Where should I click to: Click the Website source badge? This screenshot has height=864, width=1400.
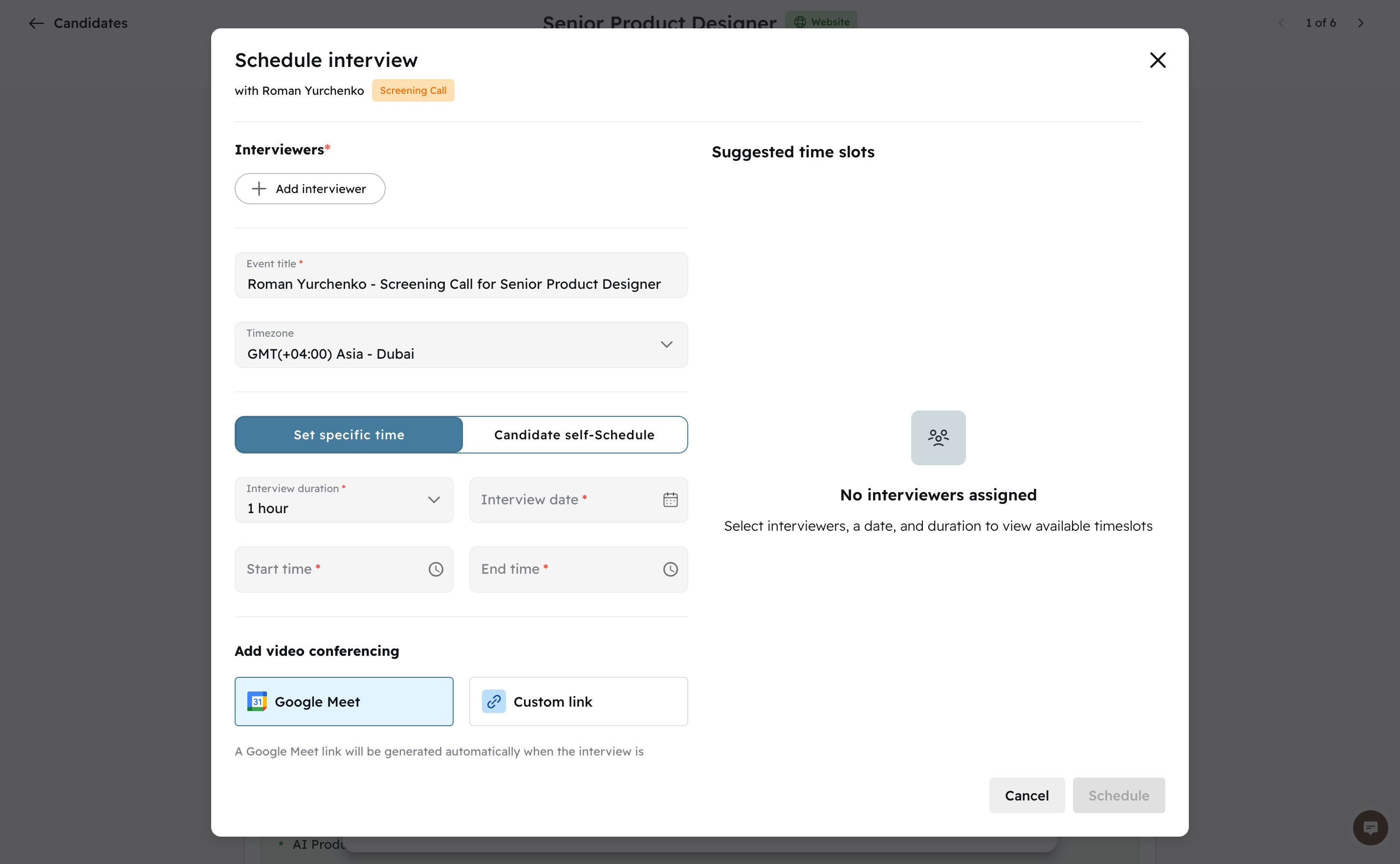coord(821,22)
